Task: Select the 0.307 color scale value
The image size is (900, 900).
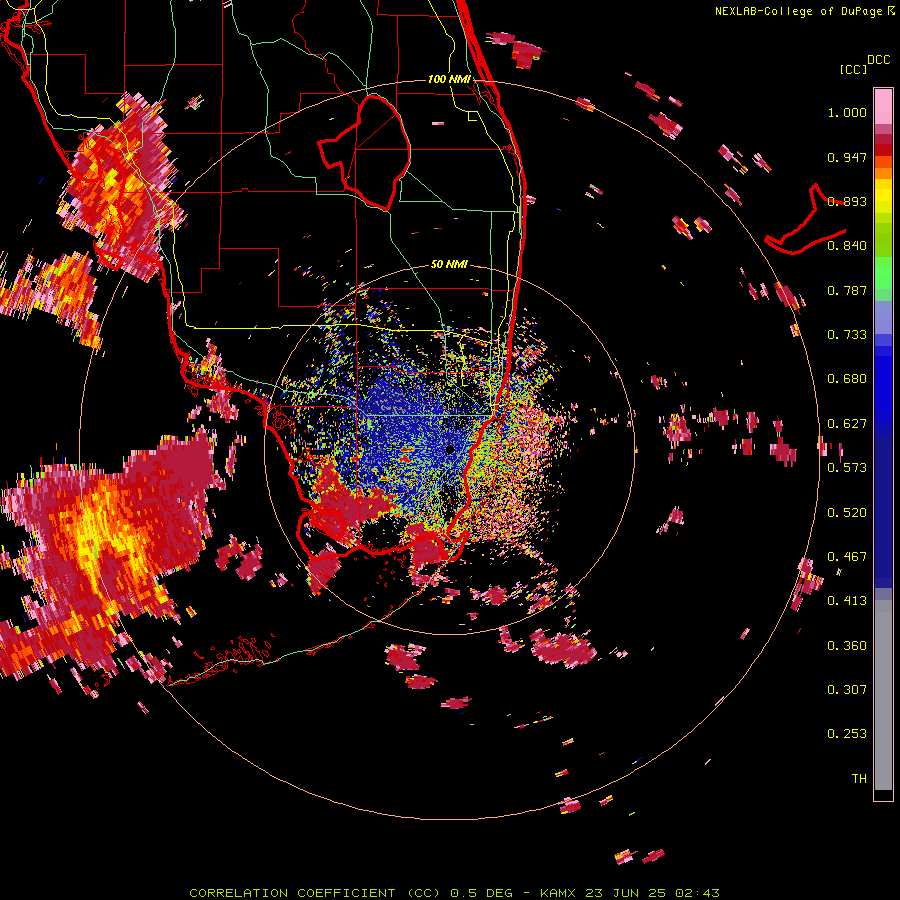Action: point(847,690)
